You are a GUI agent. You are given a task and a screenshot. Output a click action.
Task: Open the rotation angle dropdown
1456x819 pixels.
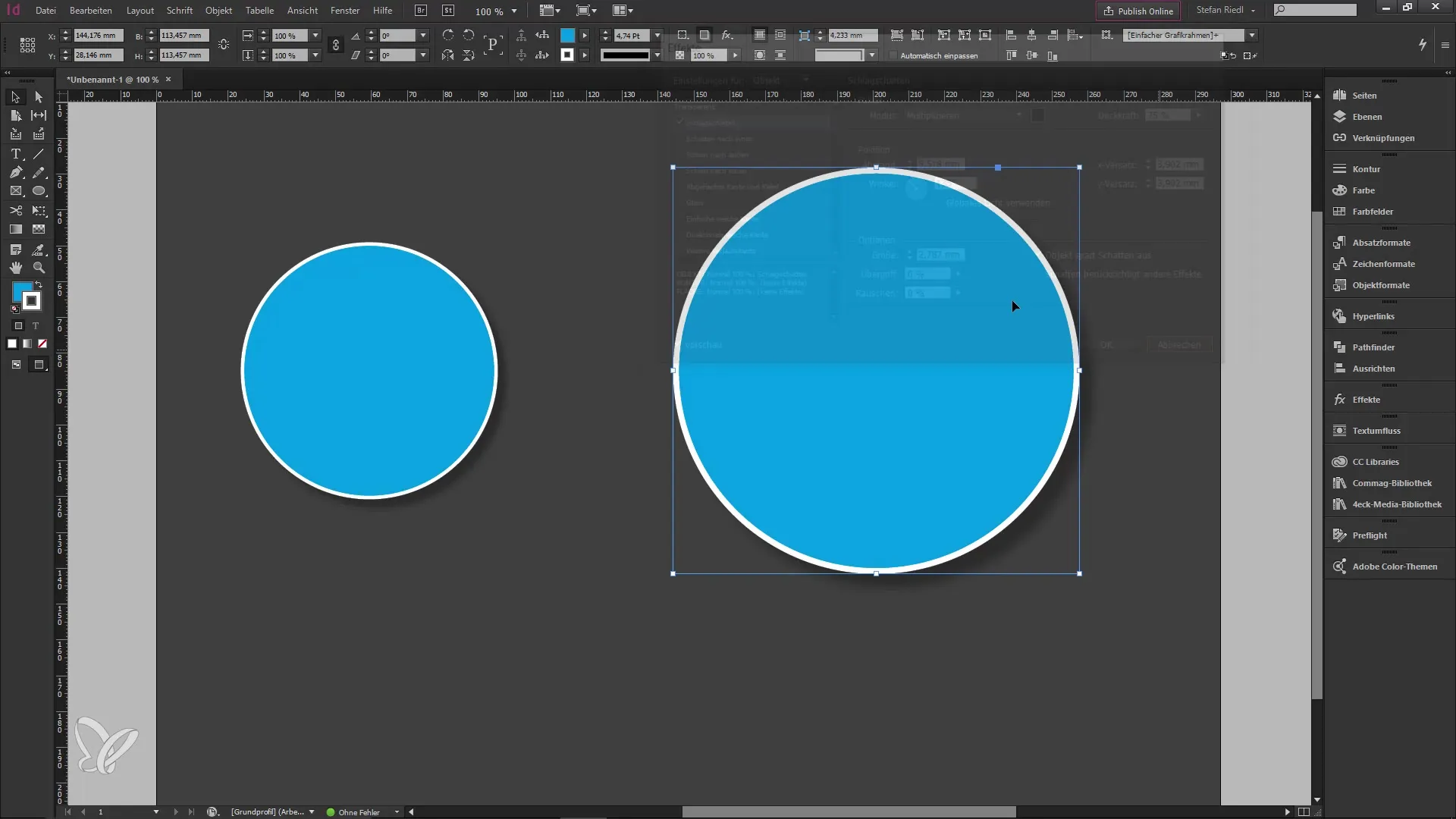coord(423,36)
